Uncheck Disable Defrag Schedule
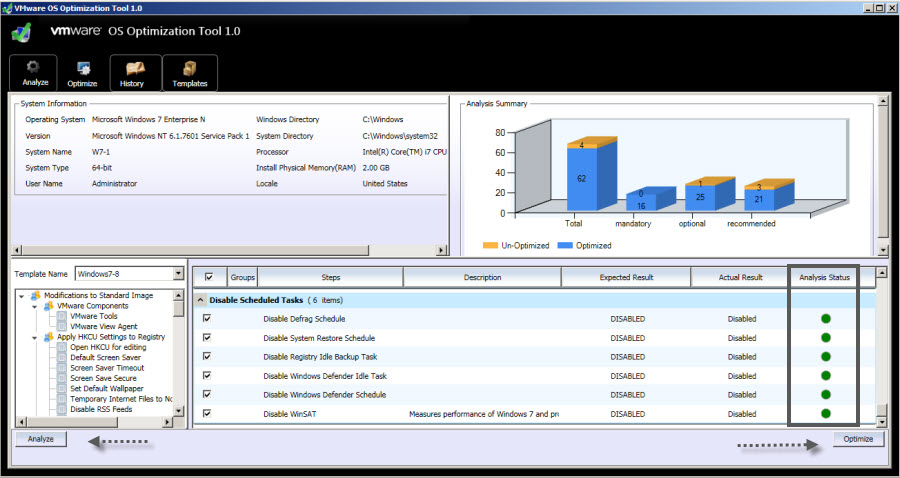Viewport: 900px width, 478px height. click(207, 318)
